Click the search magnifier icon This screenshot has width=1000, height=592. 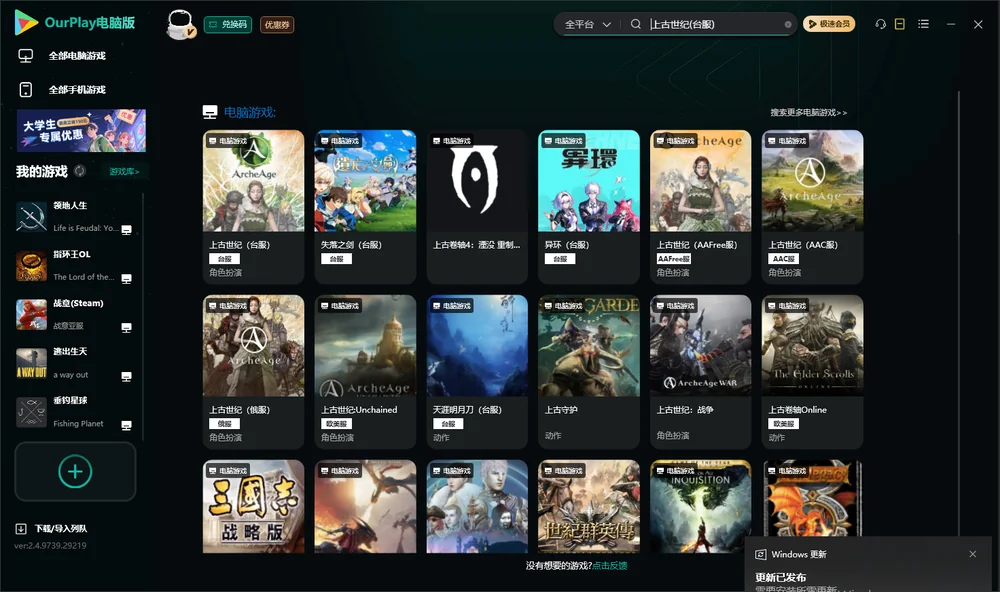pyautogui.click(x=636, y=24)
